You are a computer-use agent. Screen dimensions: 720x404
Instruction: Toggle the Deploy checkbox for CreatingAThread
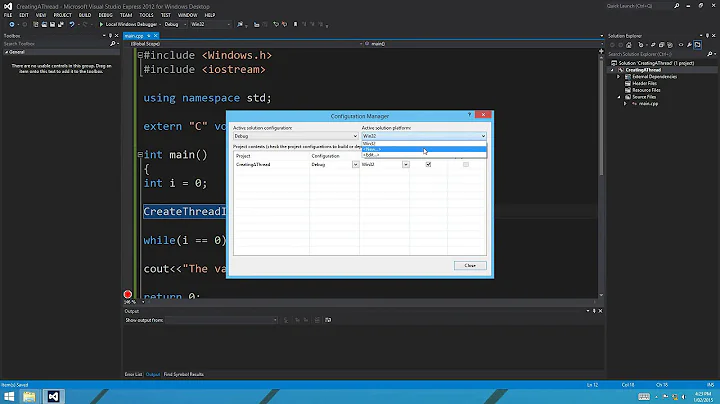(x=466, y=164)
